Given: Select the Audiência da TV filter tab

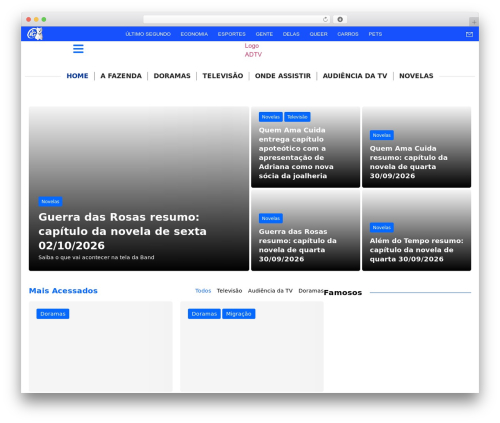Looking at the screenshot, I should click(x=270, y=291).
